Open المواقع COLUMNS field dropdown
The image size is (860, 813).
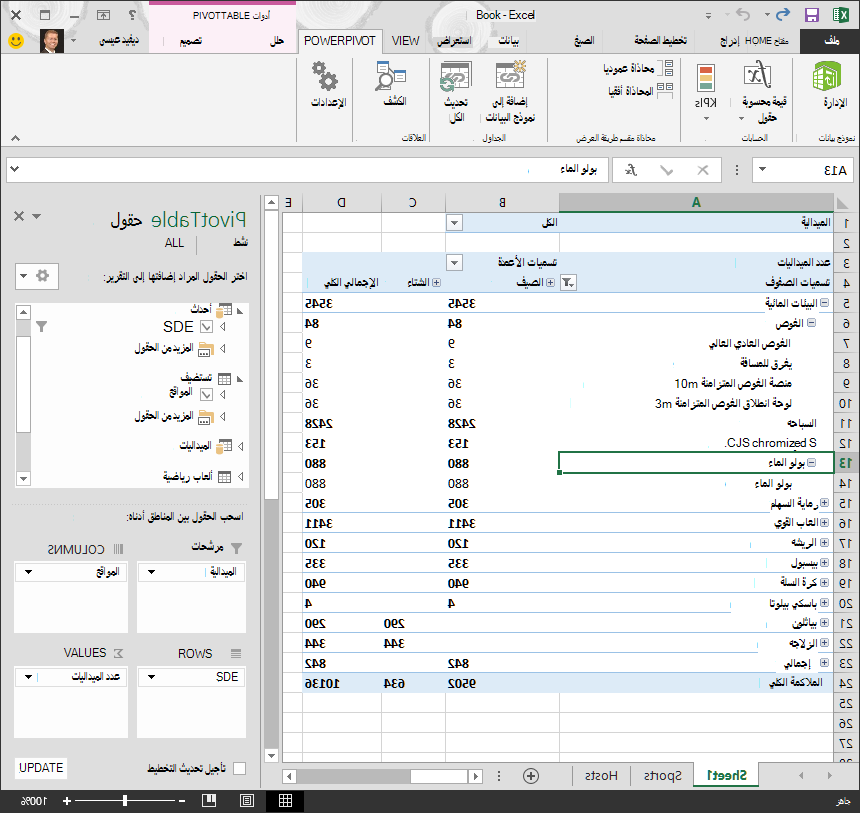[x=29, y=572]
